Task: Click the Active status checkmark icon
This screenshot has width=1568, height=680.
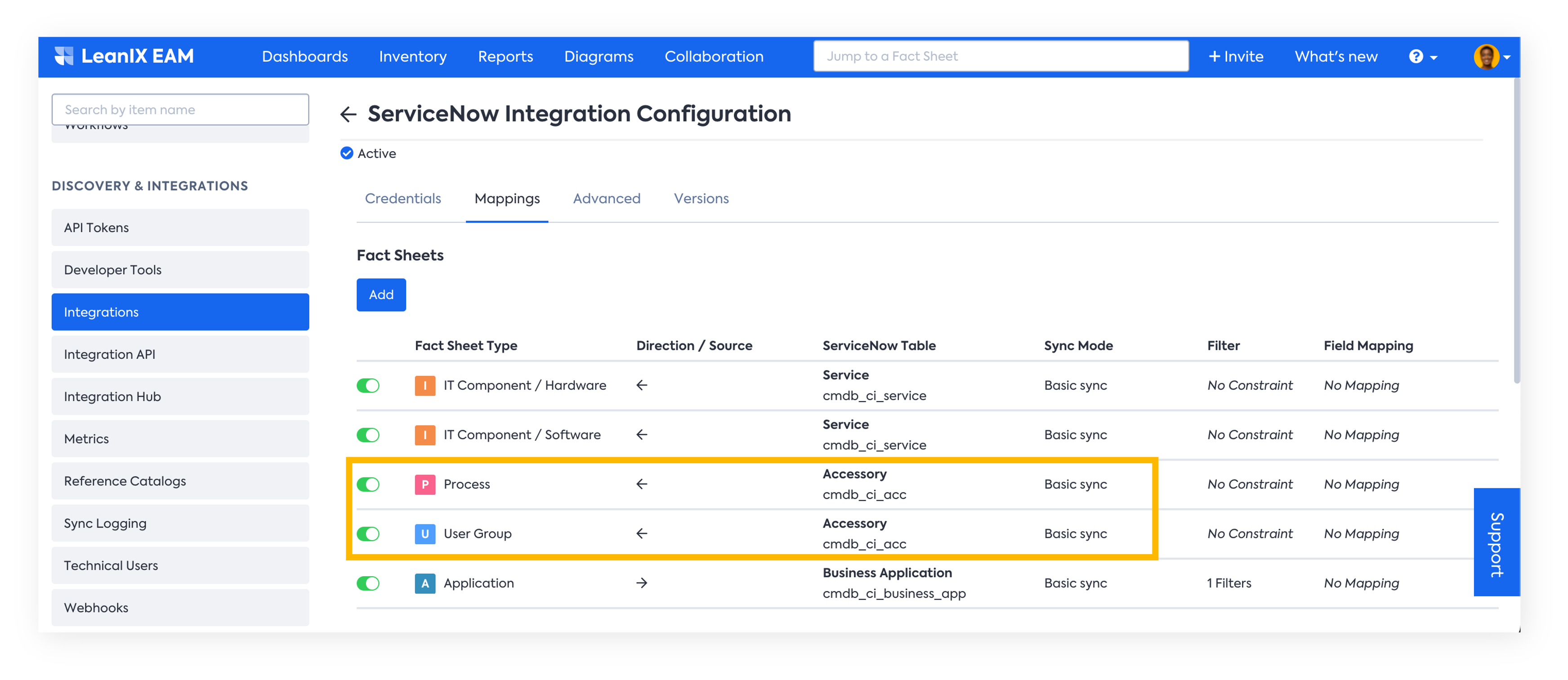Action: (x=346, y=153)
